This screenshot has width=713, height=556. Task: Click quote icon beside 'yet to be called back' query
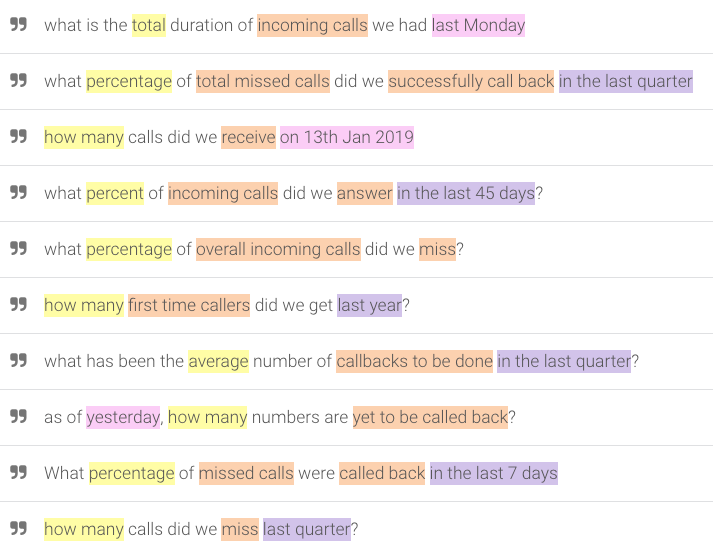point(19,416)
